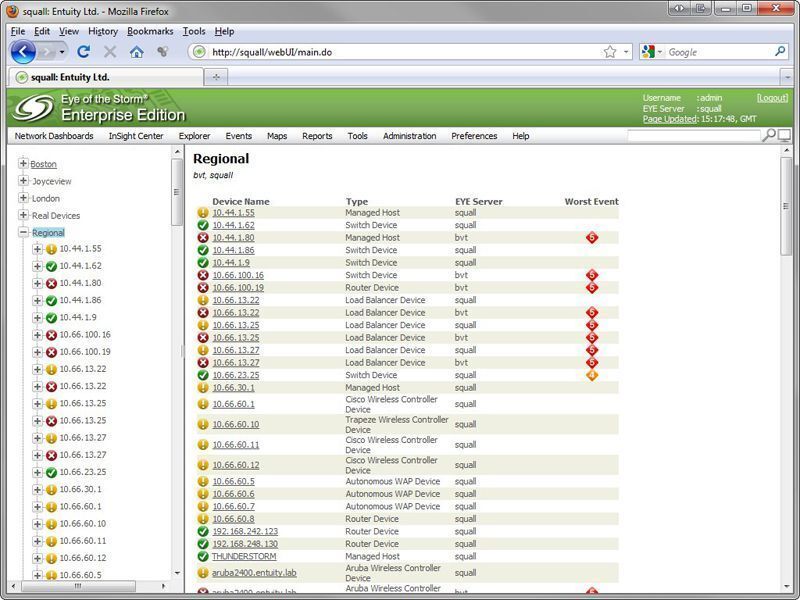Image resolution: width=800 pixels, height=600 pixels.
Task: Click the Logout link
Action: [772, 98]
